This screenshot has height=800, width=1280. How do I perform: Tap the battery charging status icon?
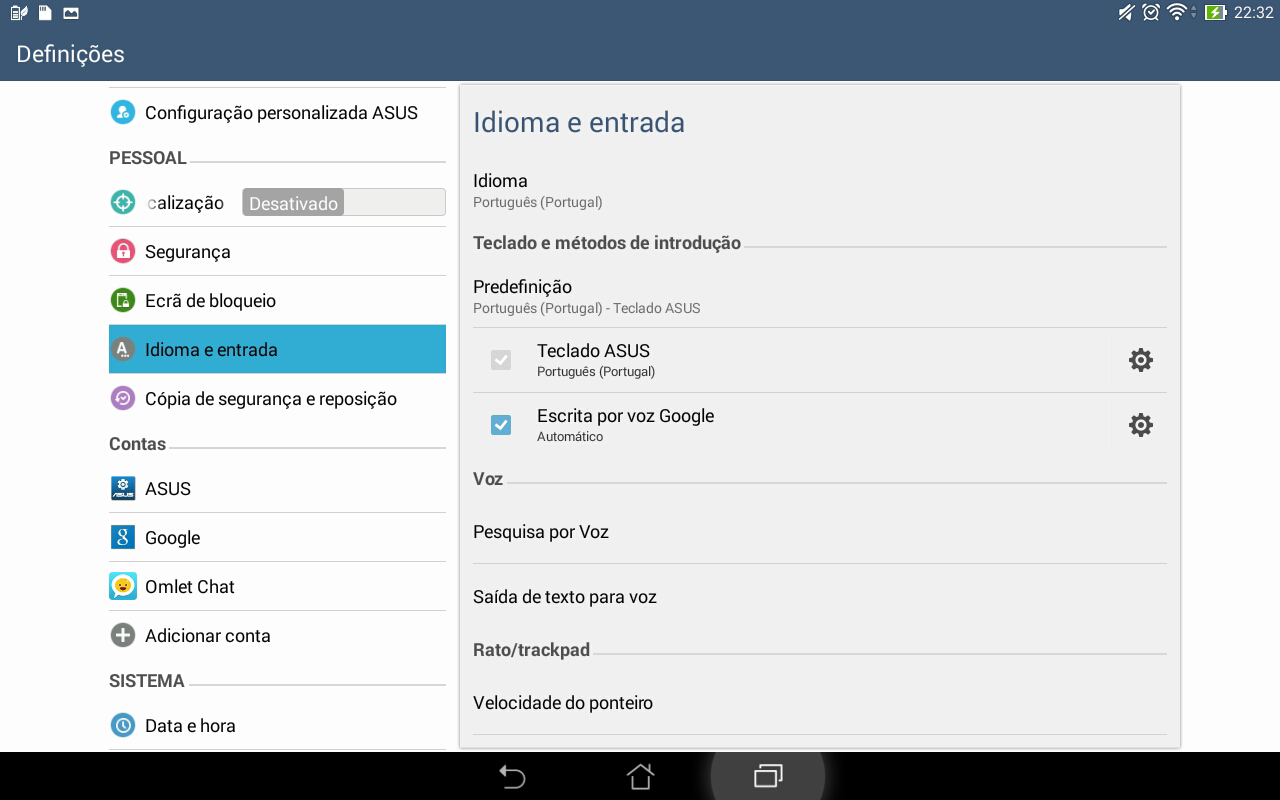1214,12
